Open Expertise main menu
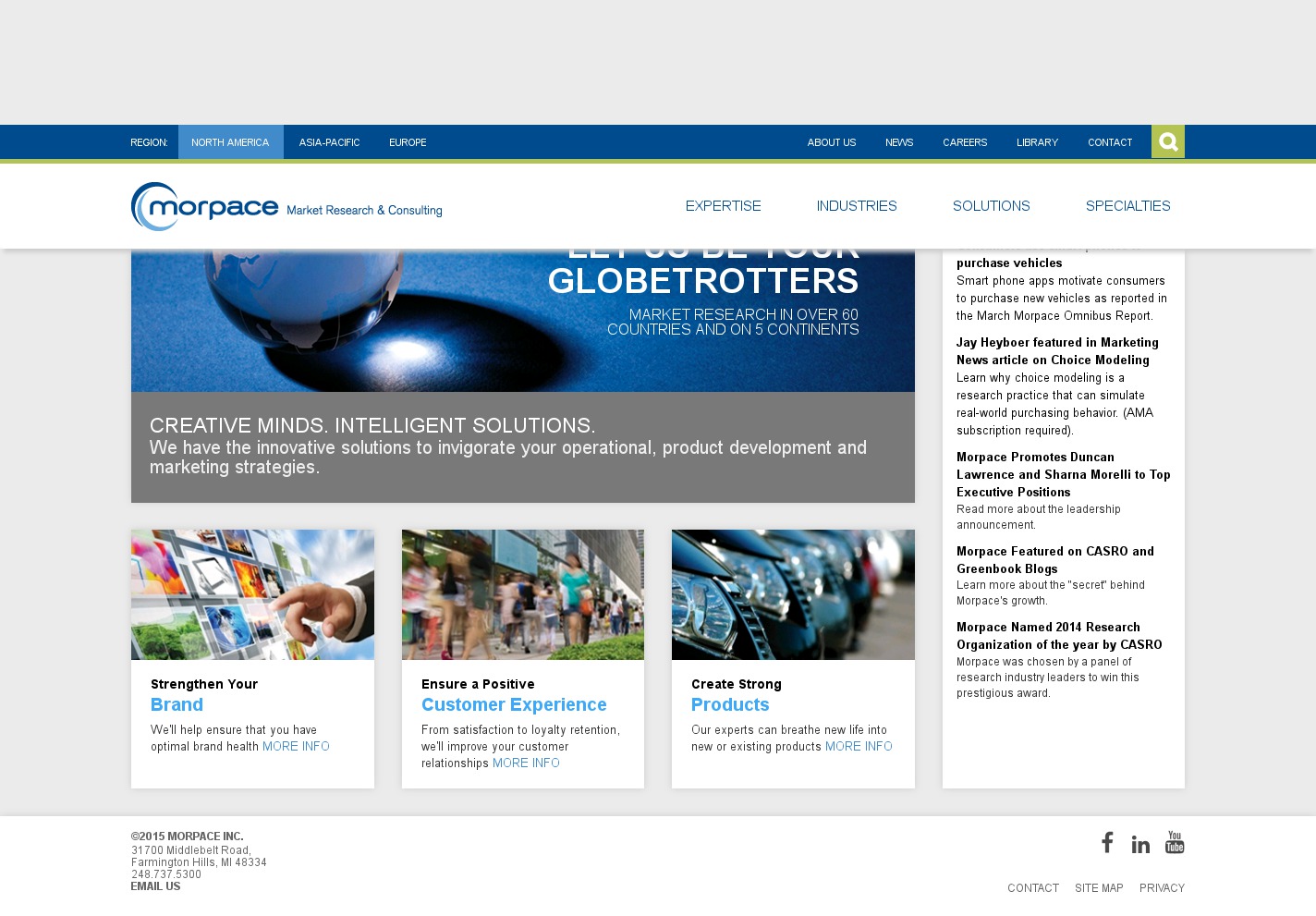 (x=724, y=206)
